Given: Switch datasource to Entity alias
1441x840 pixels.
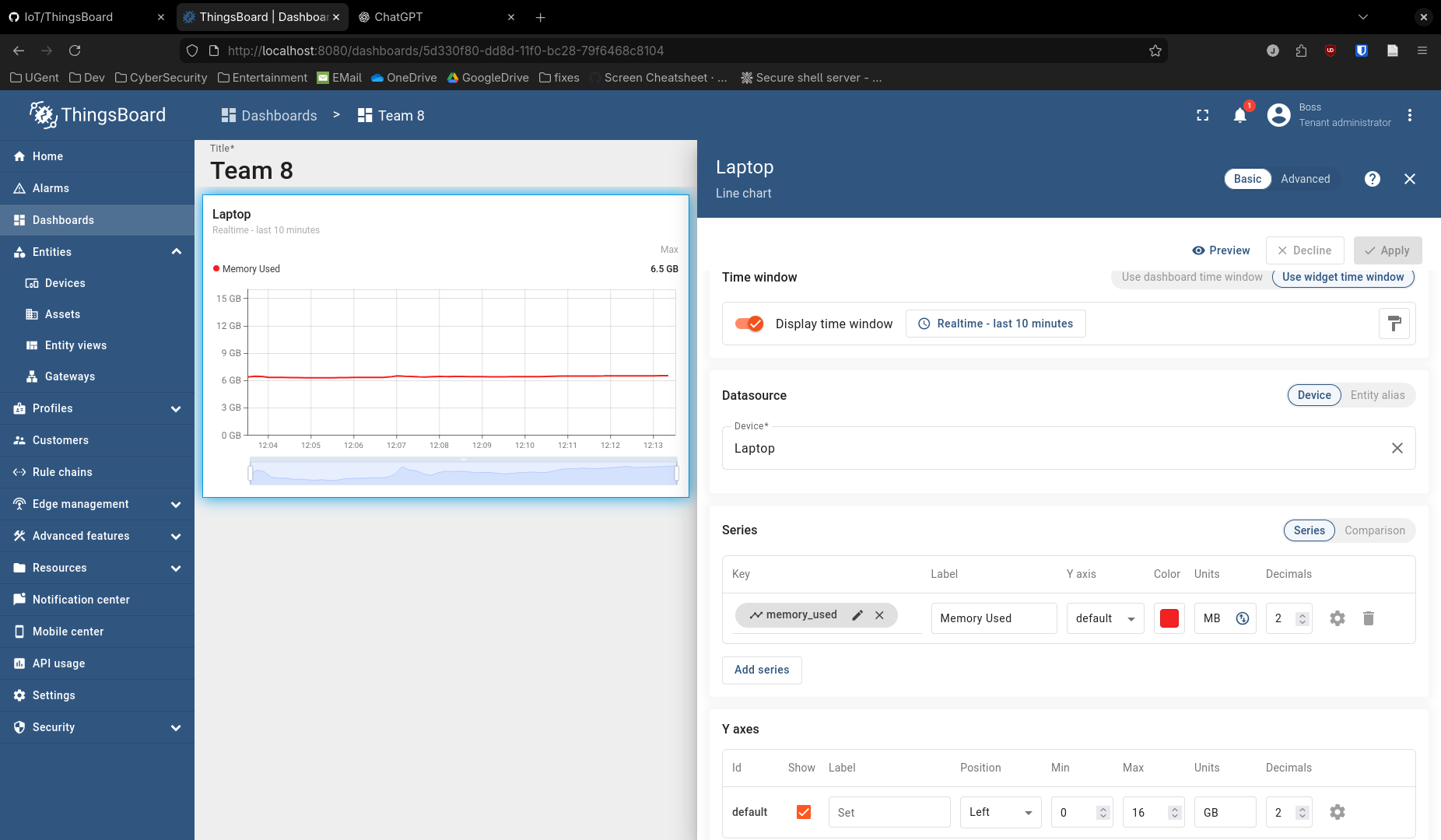Looking at the screenshot, I should click(1377, 395).
